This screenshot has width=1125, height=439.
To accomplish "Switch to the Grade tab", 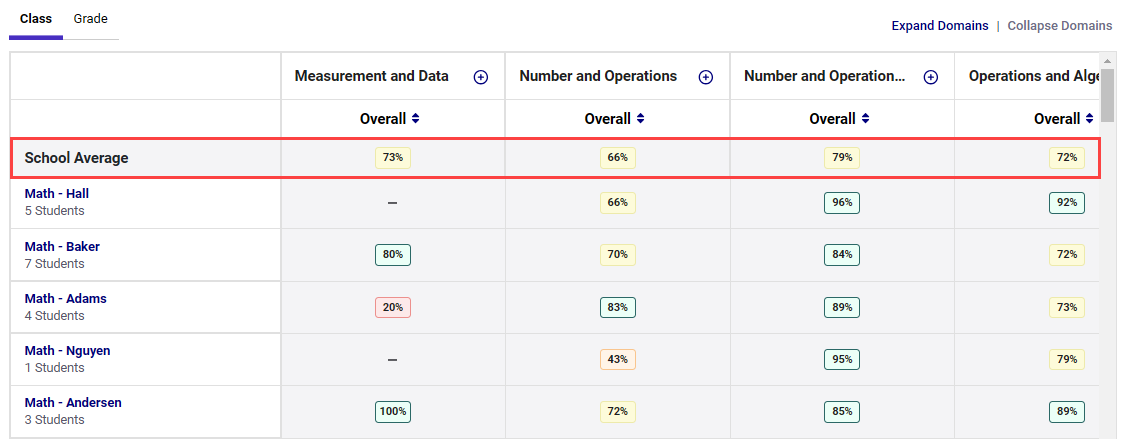I will 90,19.
